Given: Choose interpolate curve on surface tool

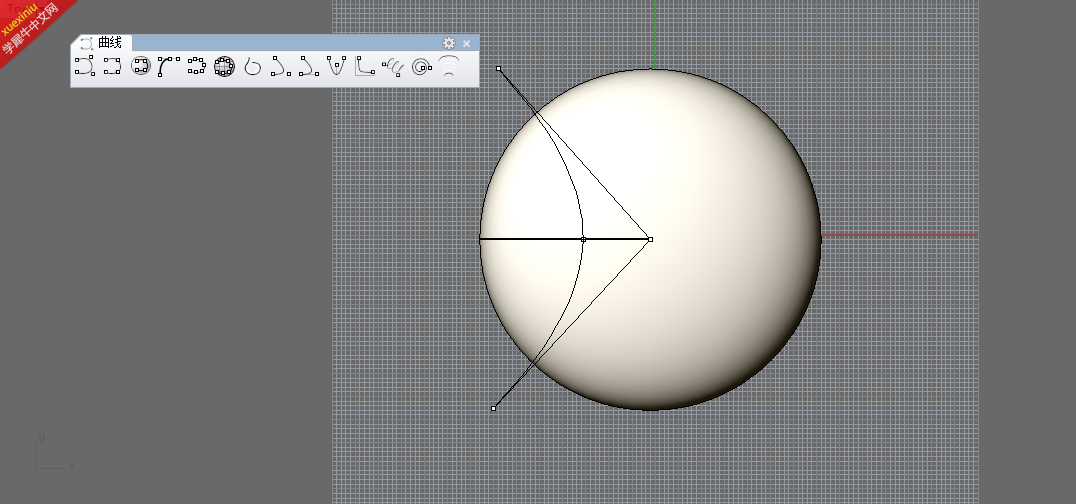Looking at the screenshot, I should [x=141, y=67].
